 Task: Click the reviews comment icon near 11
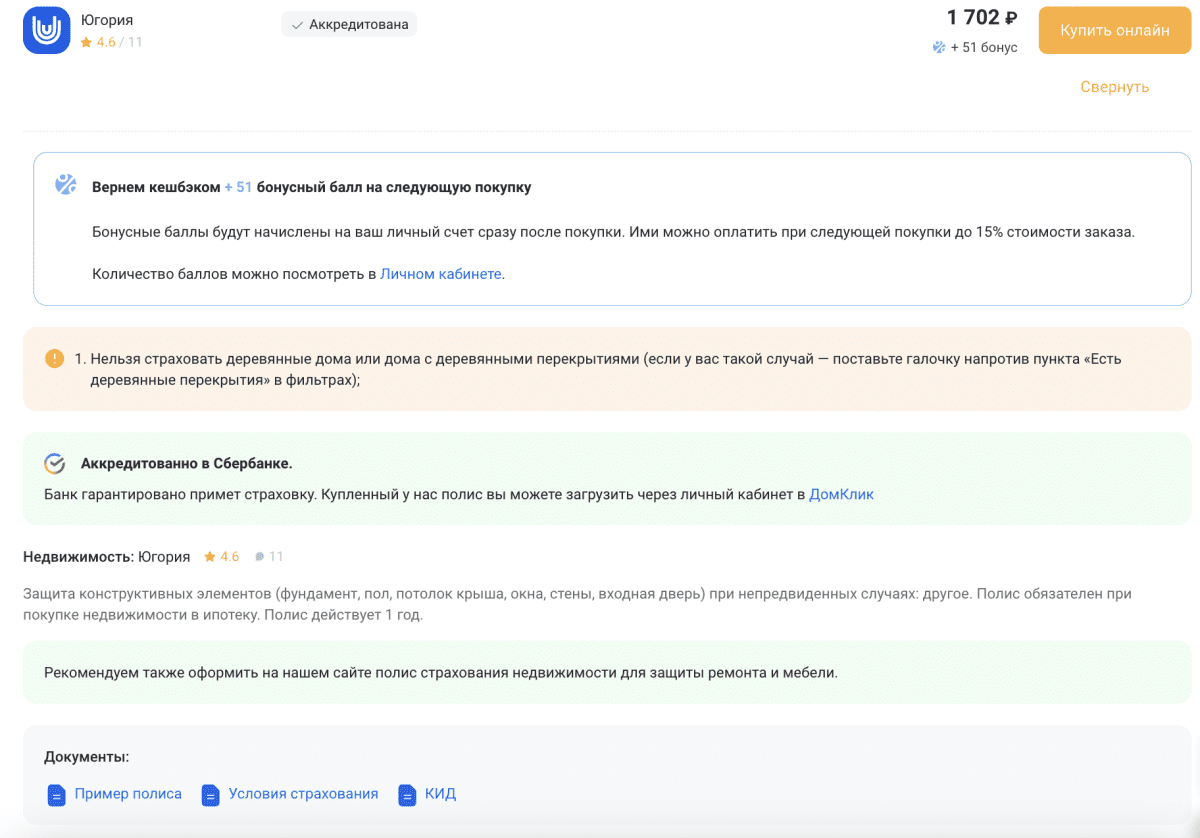tap(260, 556)
